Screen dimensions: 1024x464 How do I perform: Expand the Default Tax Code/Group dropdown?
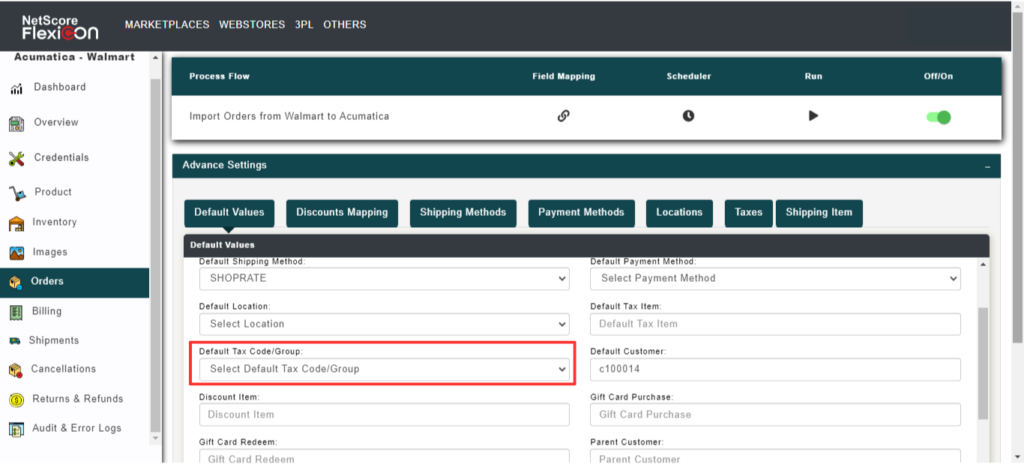pos(384,369)
